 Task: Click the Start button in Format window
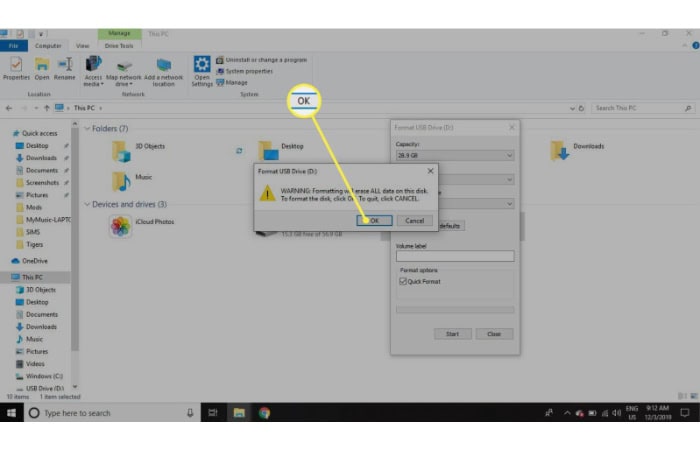pos(453,334)
